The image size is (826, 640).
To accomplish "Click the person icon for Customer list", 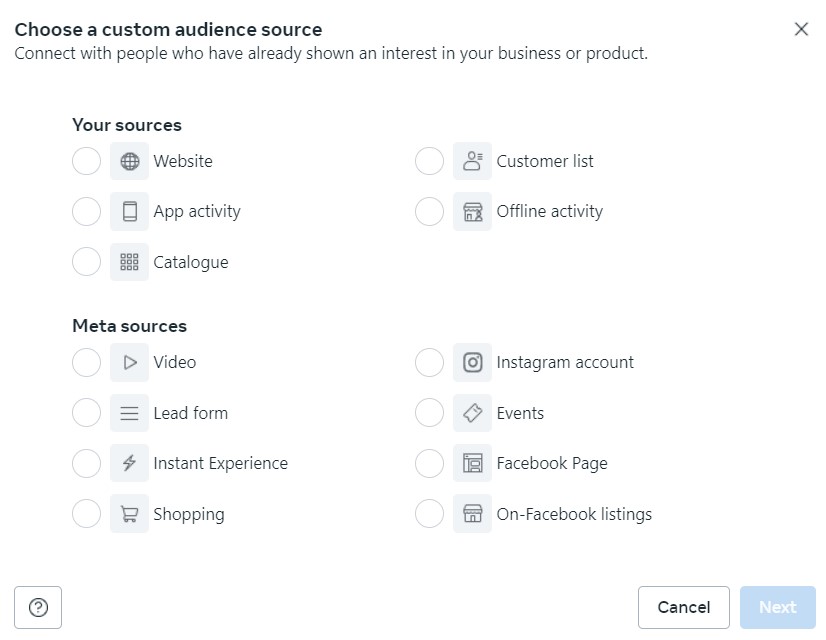I will click(x=473, y=161).
